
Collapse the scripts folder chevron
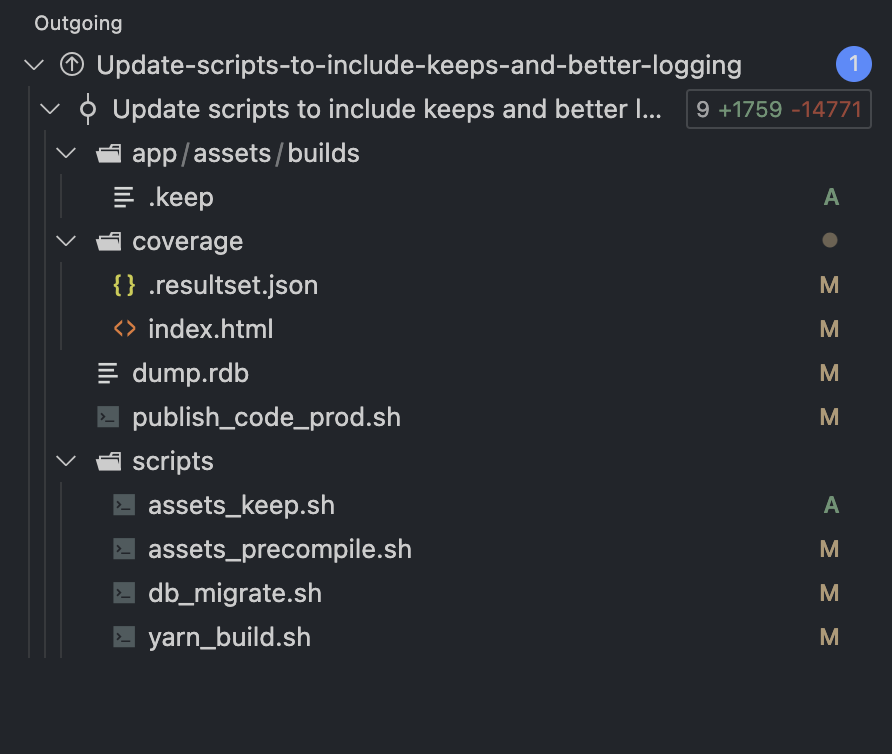[67, 462]
